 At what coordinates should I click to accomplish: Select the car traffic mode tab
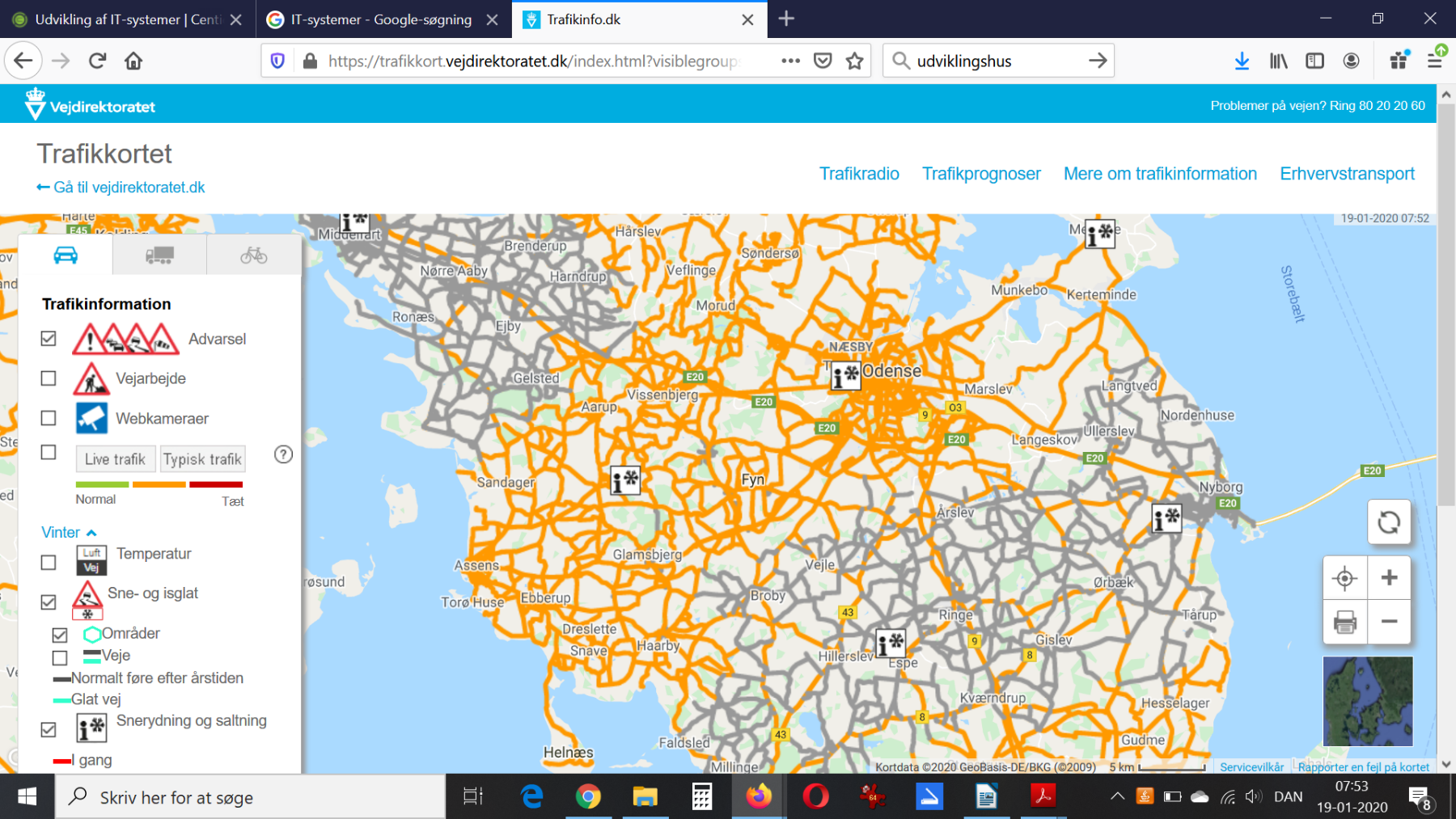click(x=66, y=255)
